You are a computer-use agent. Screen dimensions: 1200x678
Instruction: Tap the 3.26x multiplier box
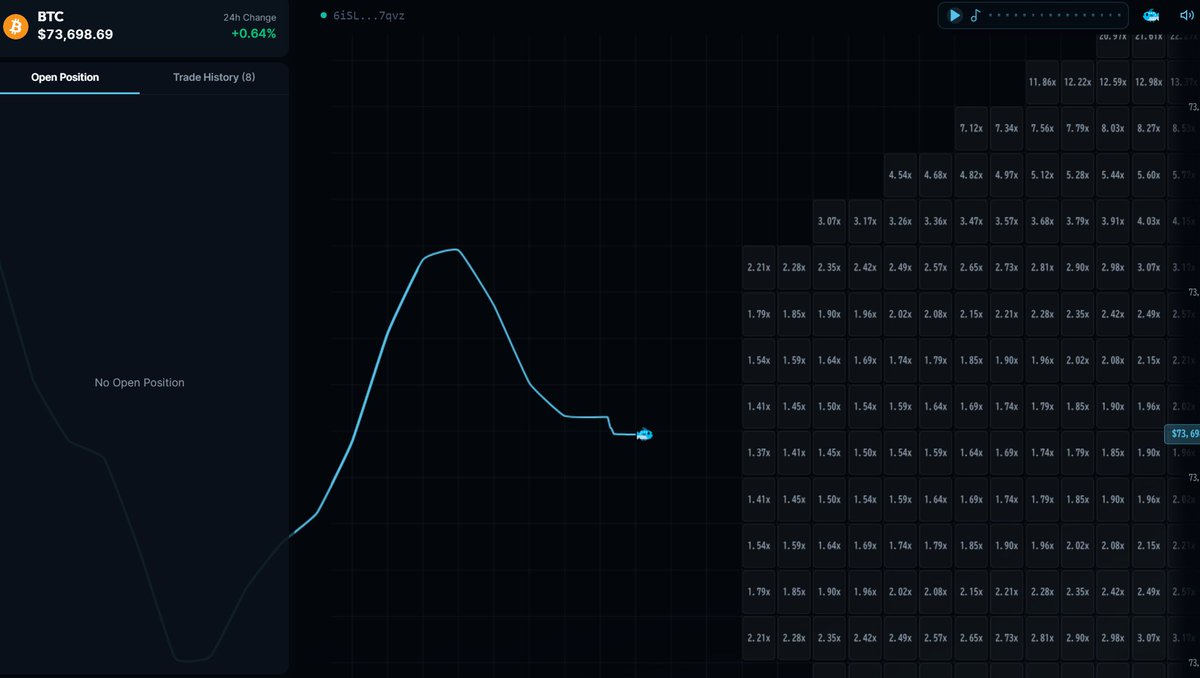pyautogui.click(x=900, y=221)
